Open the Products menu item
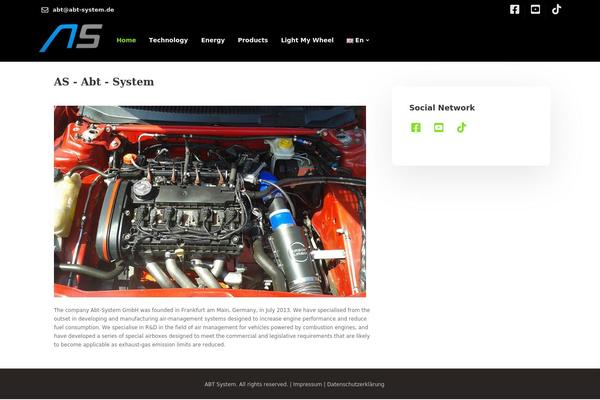 point(253,40)
